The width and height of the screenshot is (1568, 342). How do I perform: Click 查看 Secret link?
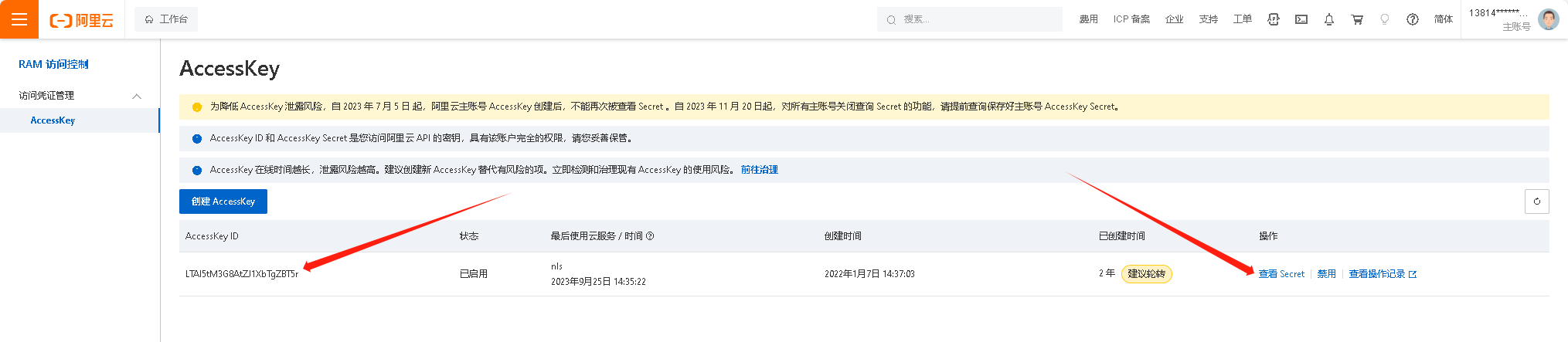point(1281,274)
